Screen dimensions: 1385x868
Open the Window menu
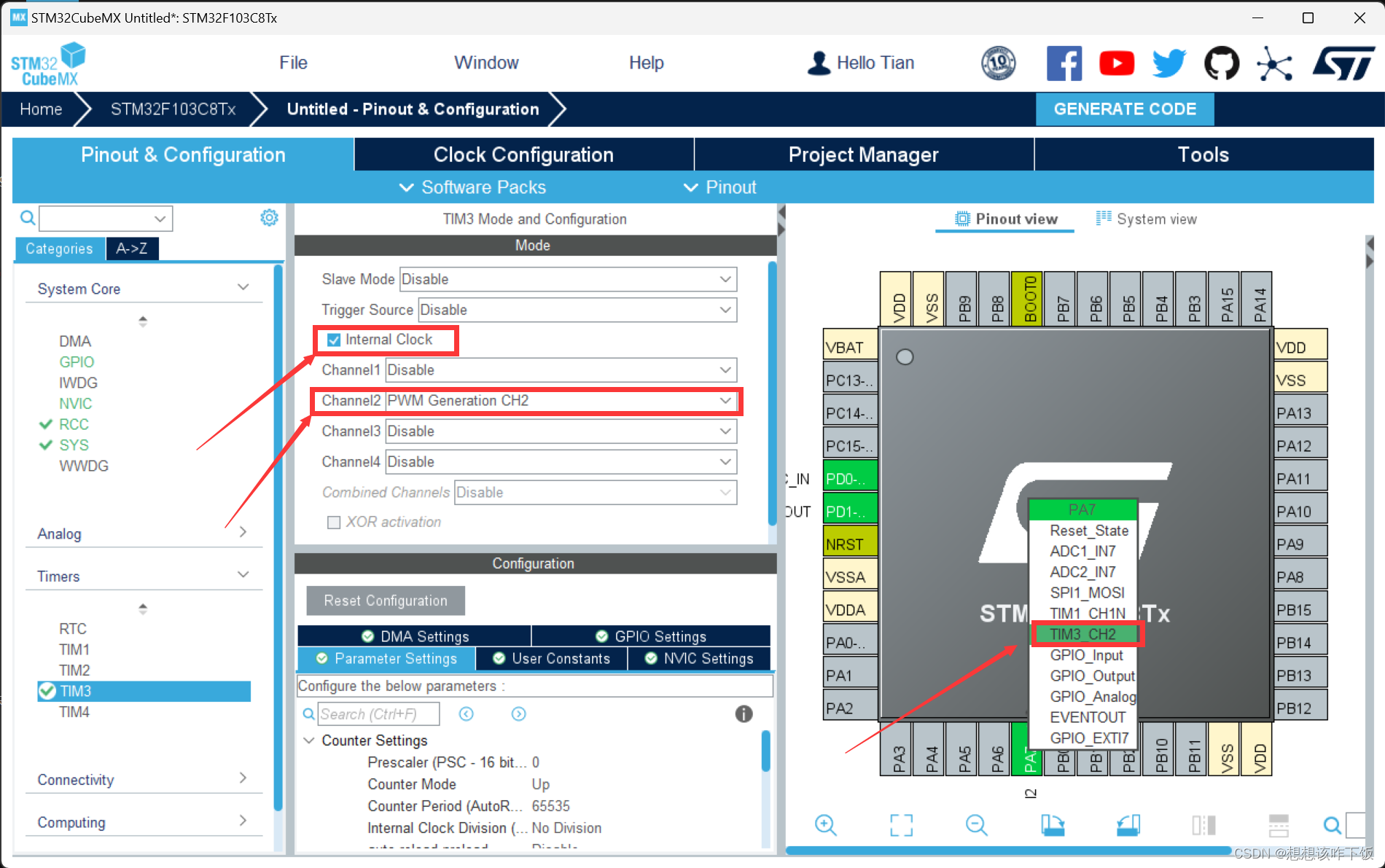click(486, 63)
